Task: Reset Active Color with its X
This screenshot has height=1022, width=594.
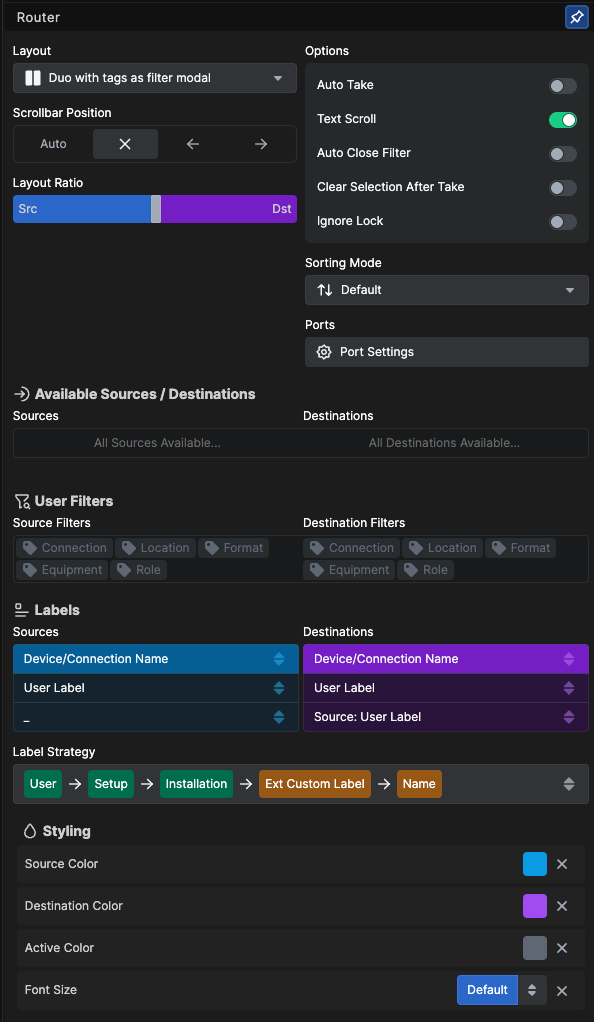Action: pyautogui.click(x=562, y=948)
